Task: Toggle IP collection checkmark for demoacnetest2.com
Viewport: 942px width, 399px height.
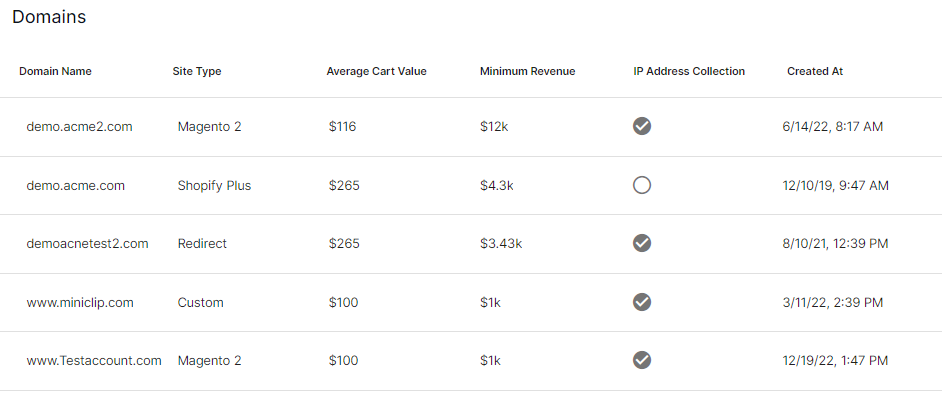Action: point(642,243)
